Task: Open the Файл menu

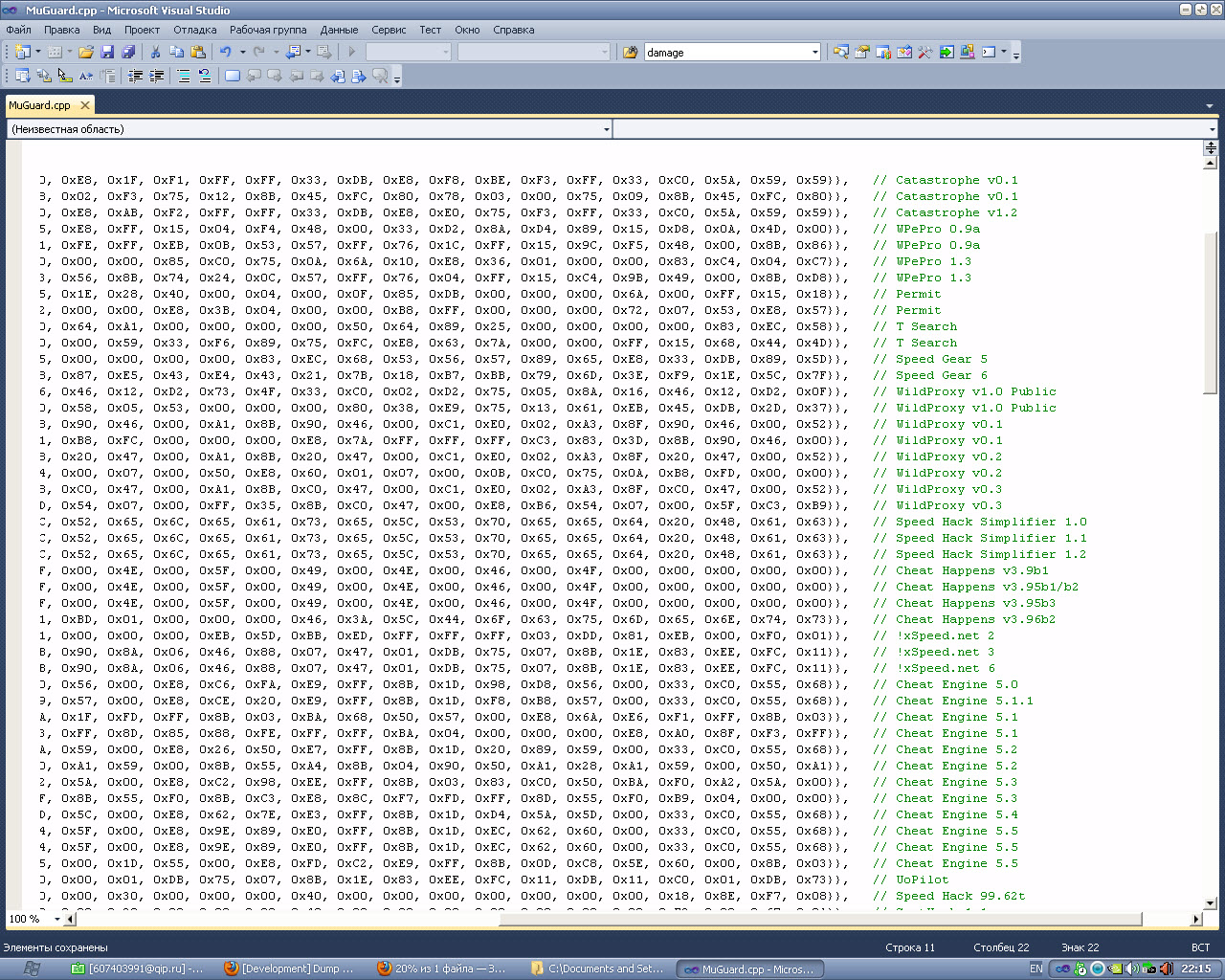Action: pyautogui.click(x=18, y=30)
